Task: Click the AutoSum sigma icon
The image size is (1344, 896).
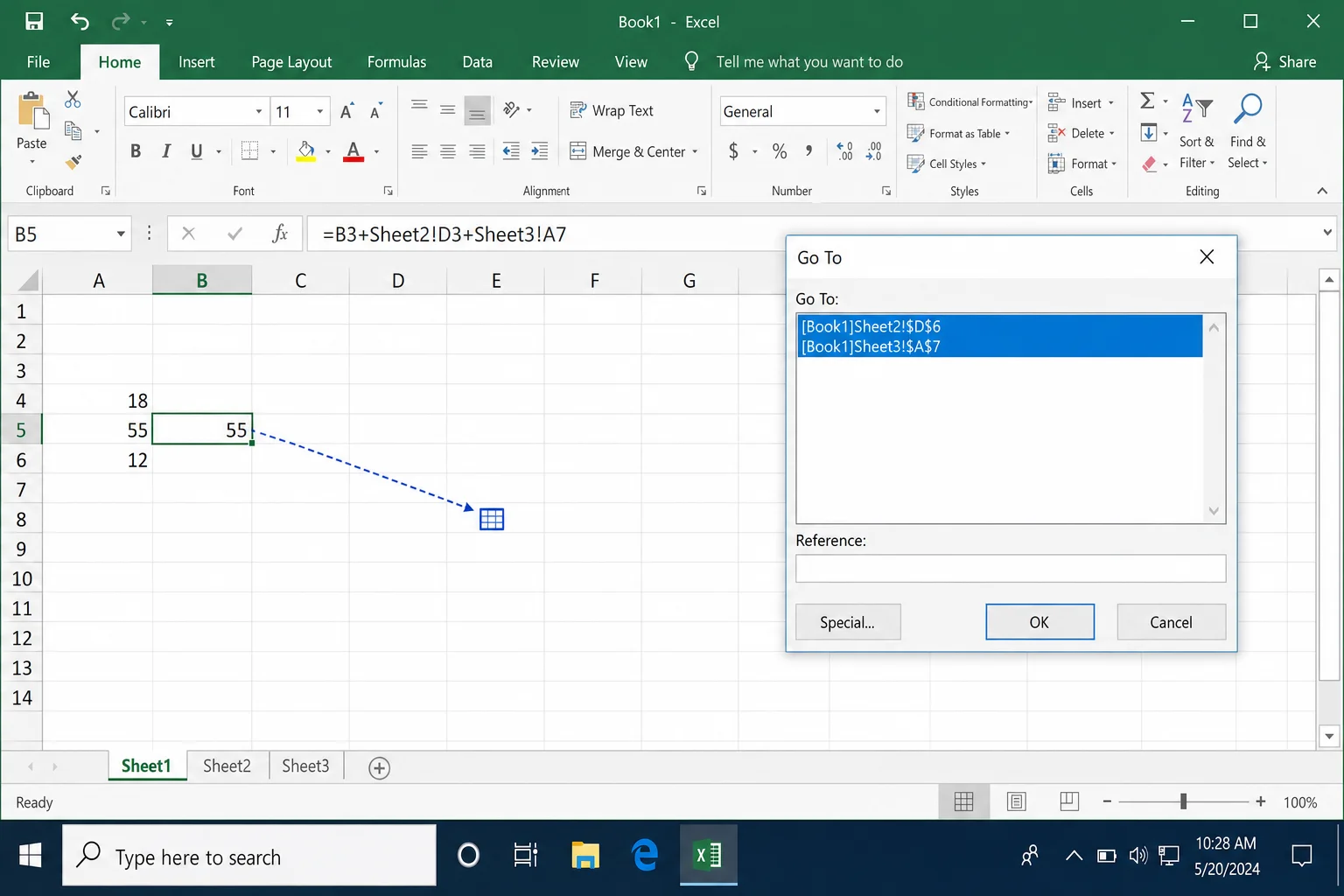Action: 1147,101
